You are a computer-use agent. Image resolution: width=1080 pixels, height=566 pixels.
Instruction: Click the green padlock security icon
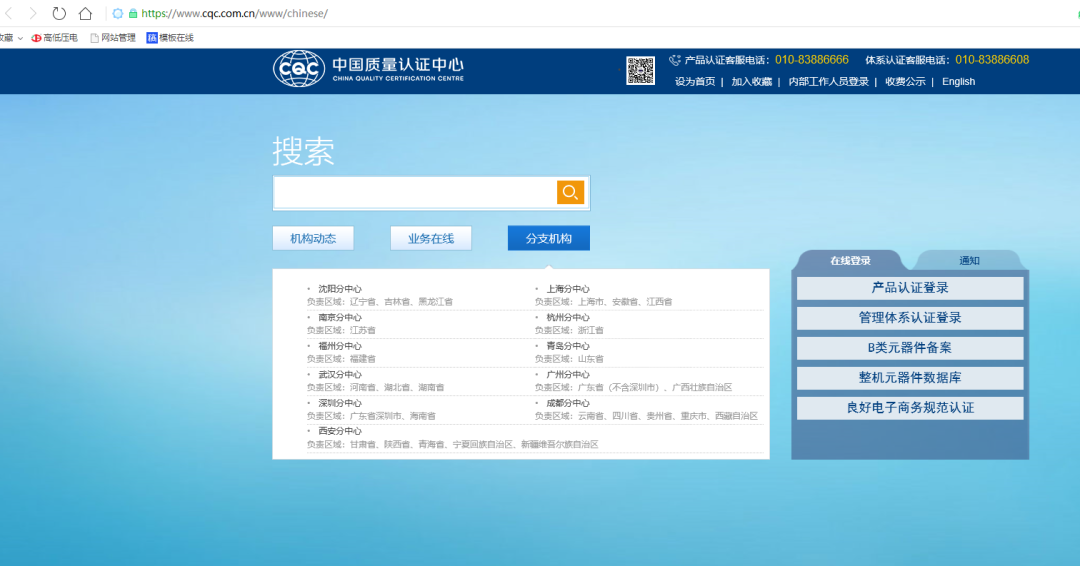click(132, 13)
